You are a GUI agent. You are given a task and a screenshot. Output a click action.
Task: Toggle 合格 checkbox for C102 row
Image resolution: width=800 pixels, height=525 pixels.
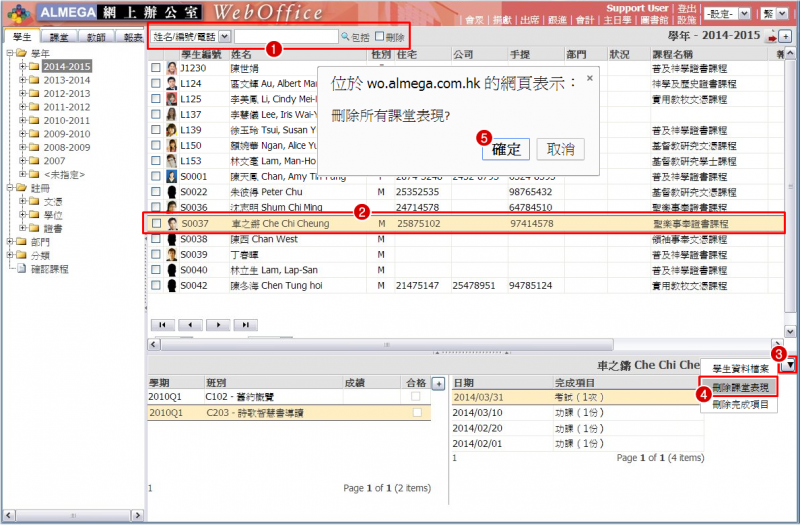pos(416,396)
